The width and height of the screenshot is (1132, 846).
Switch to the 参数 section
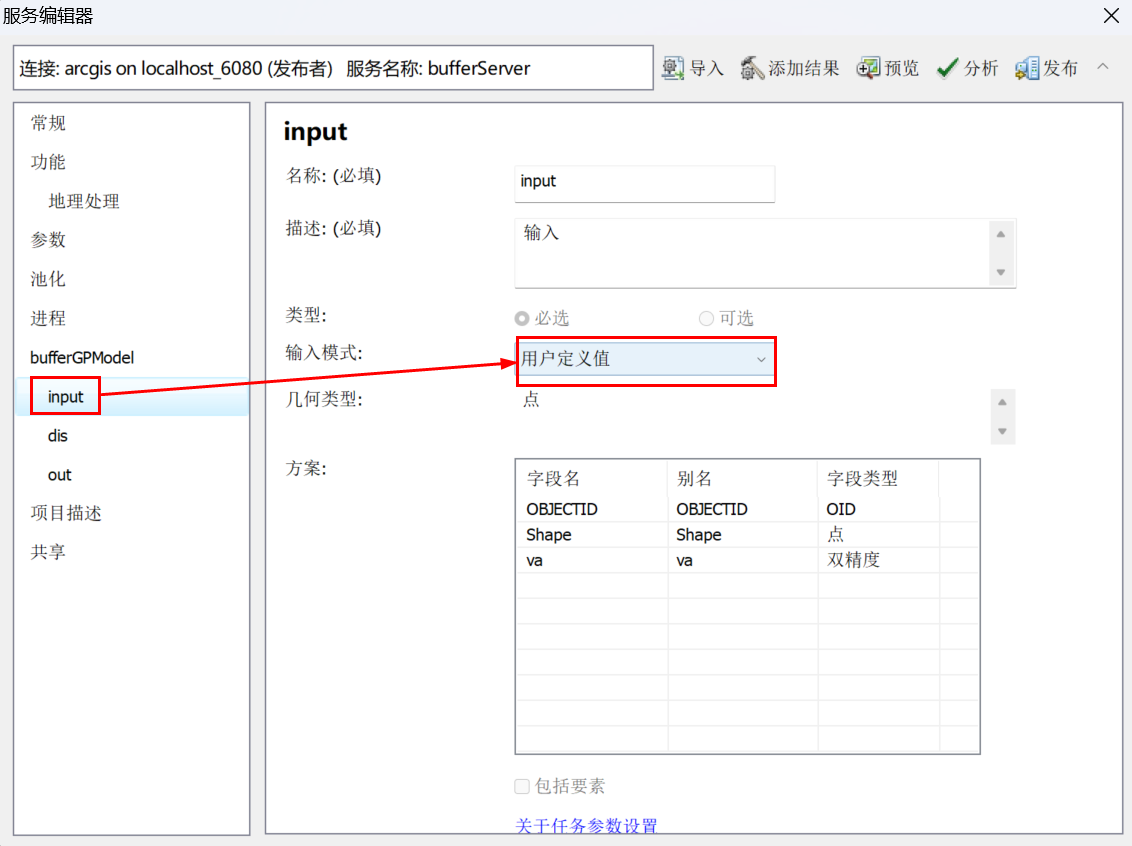tap(48, 240)
